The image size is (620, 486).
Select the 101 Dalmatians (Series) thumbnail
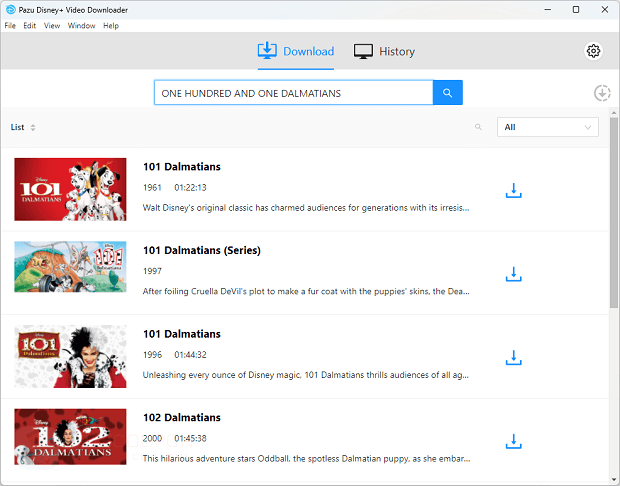[x=70, y=267]
